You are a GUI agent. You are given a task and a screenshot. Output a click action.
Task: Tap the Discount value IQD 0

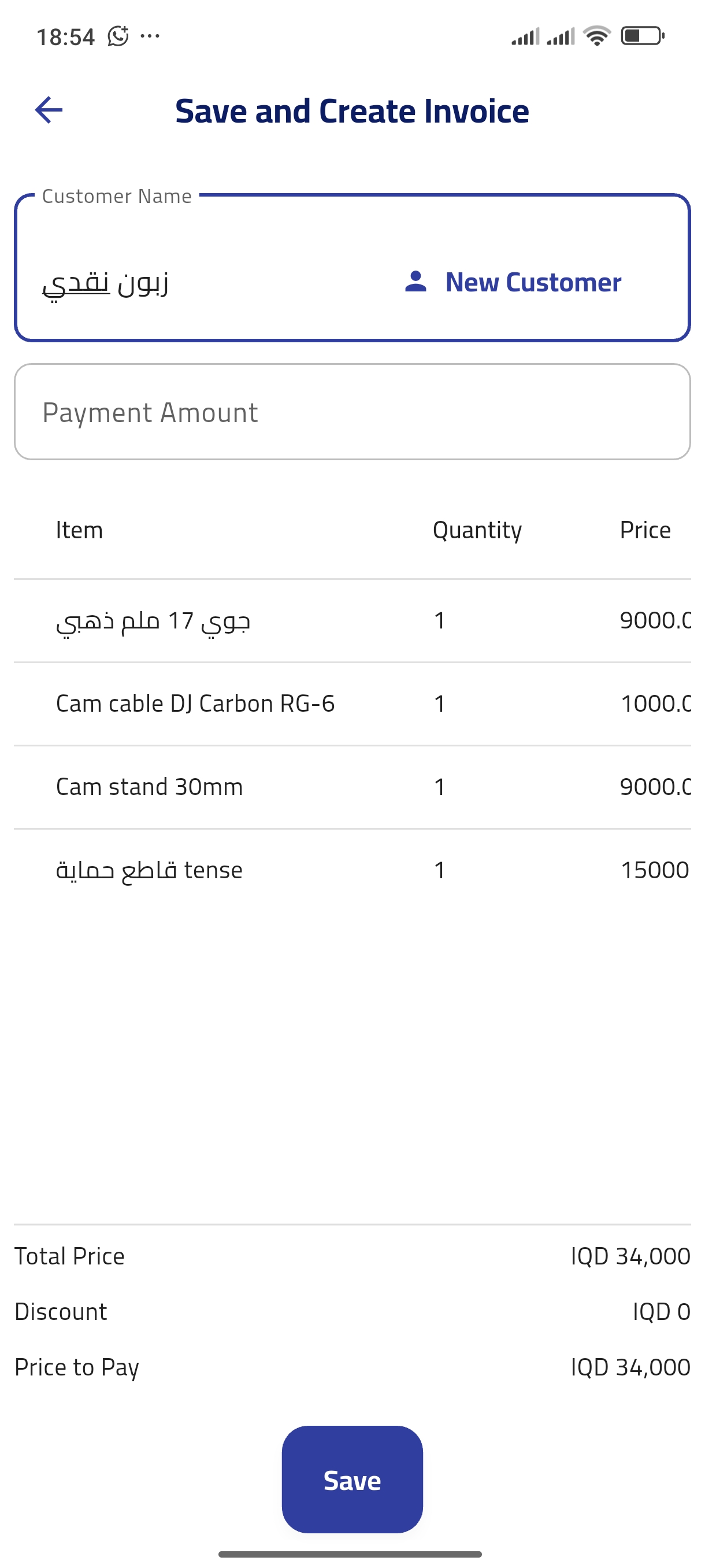[x=661, y=1312]
